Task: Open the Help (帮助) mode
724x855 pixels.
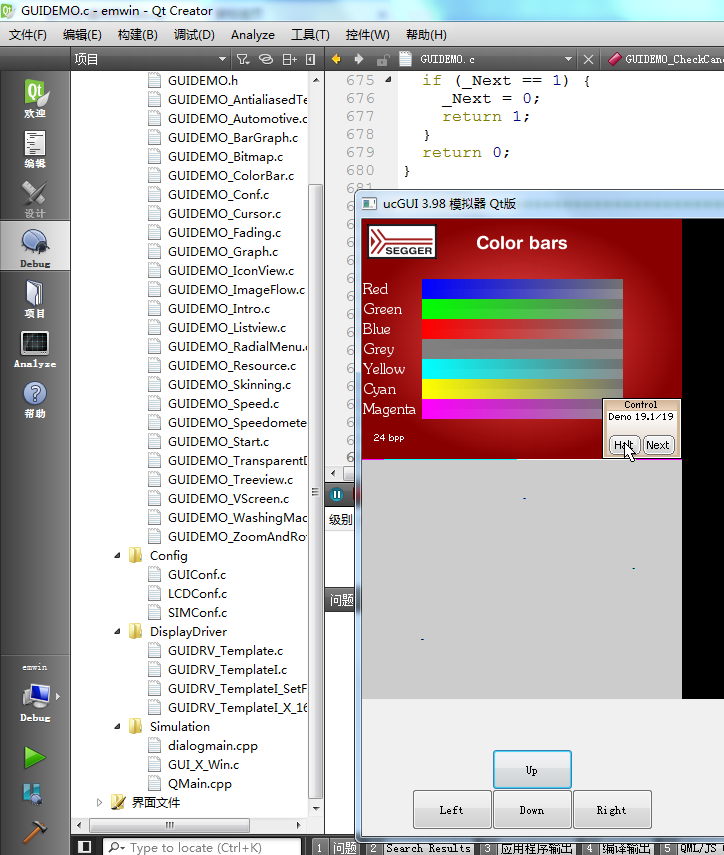Action: pos(35,399)
